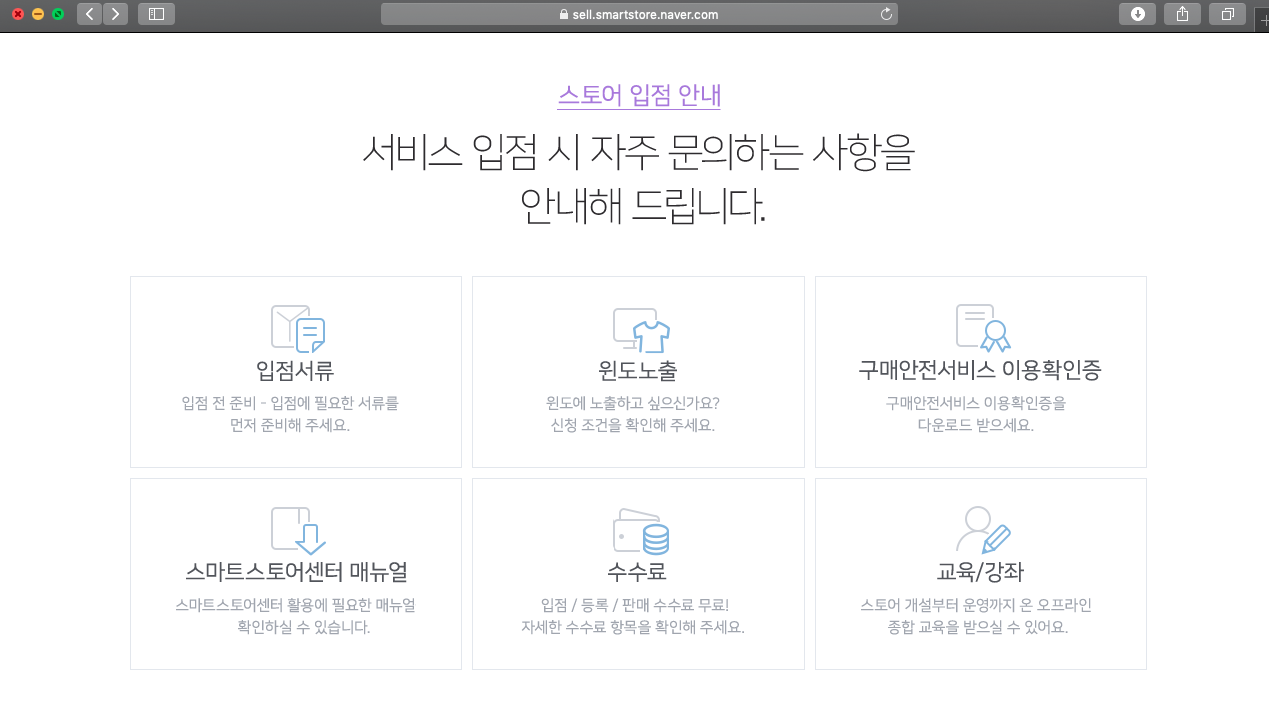The height and width of the screenshot is (701, 1269).
Task: Click the text '윈도에 노출하고 싶으신가요?'
Action: 633,403
